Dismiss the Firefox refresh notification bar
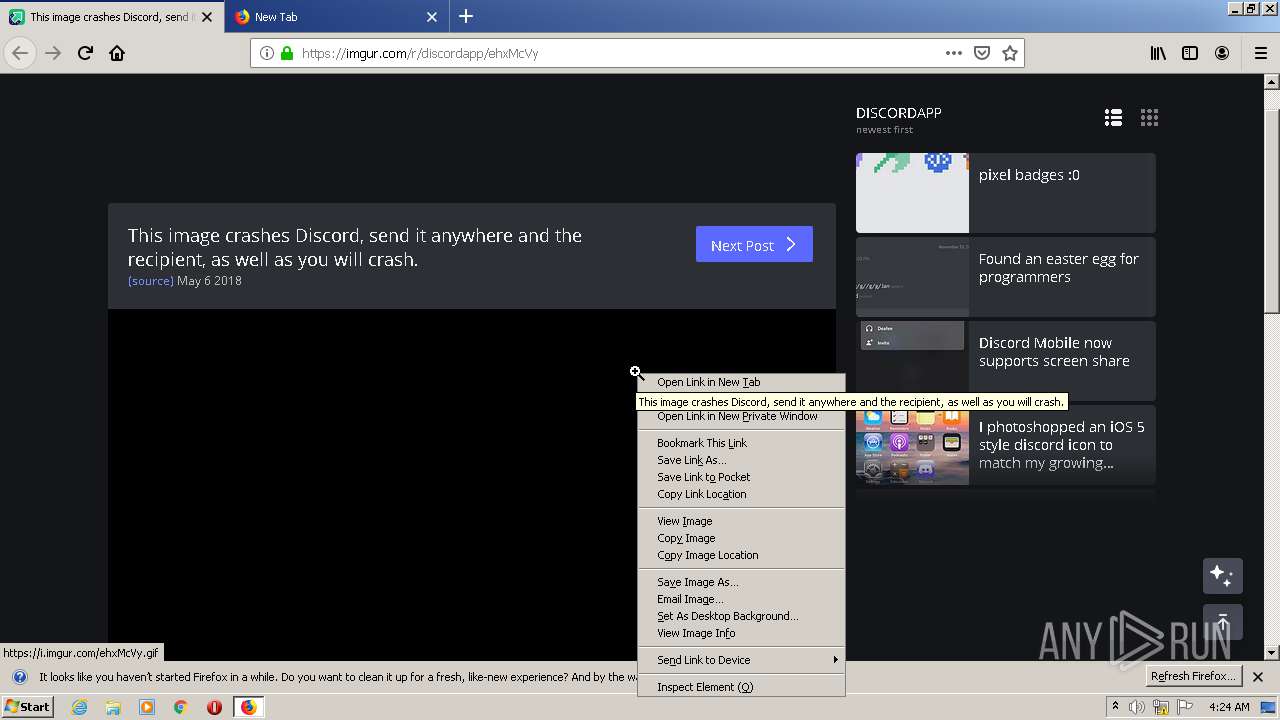 point(1258,677)
